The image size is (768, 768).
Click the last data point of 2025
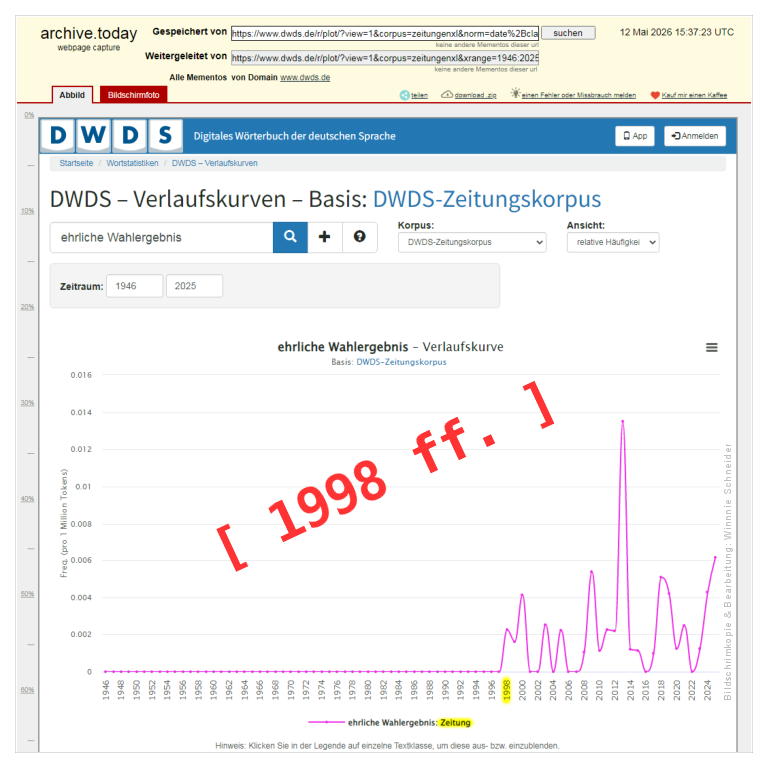coord(715,557)
